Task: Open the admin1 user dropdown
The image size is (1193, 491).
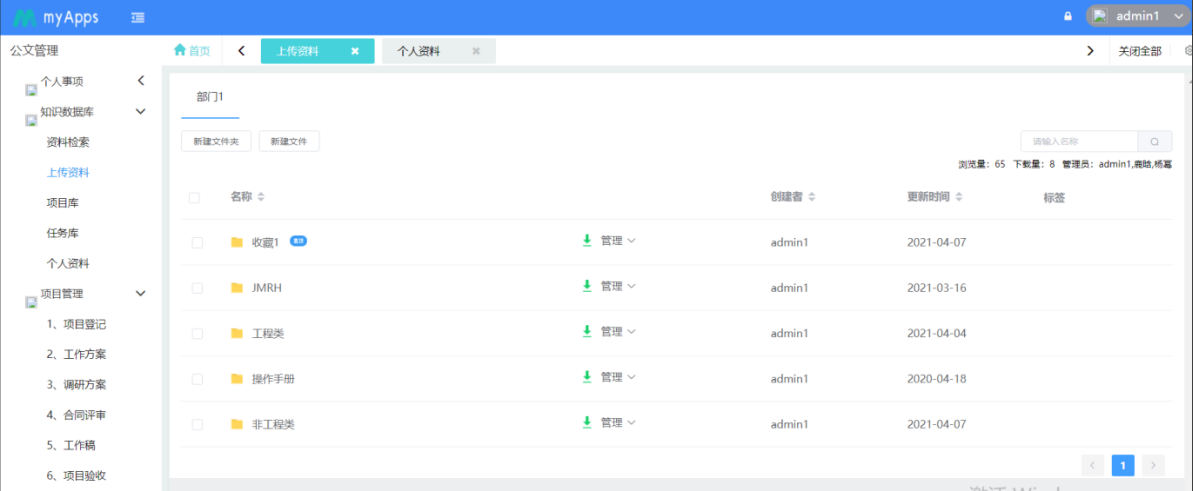Action: point(1139,17)
